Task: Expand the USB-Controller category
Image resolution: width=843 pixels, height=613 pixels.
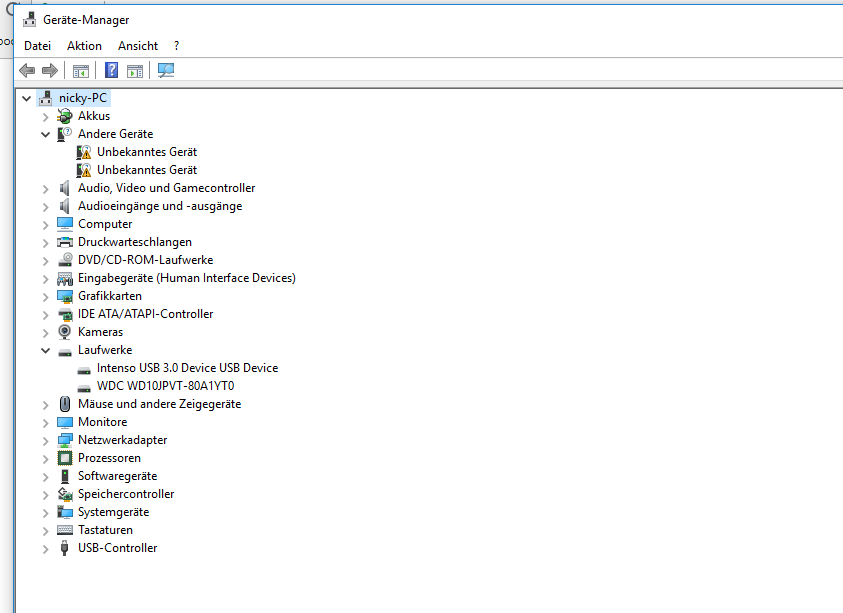Action: 45,549
